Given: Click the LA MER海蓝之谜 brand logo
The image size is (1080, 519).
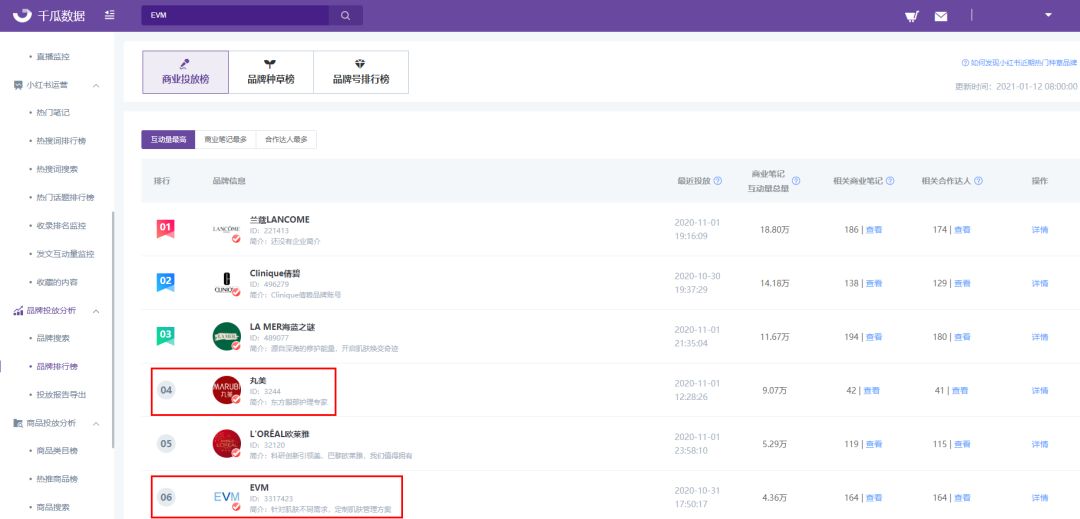Looking at the screenshot, I should click(227, 337).
